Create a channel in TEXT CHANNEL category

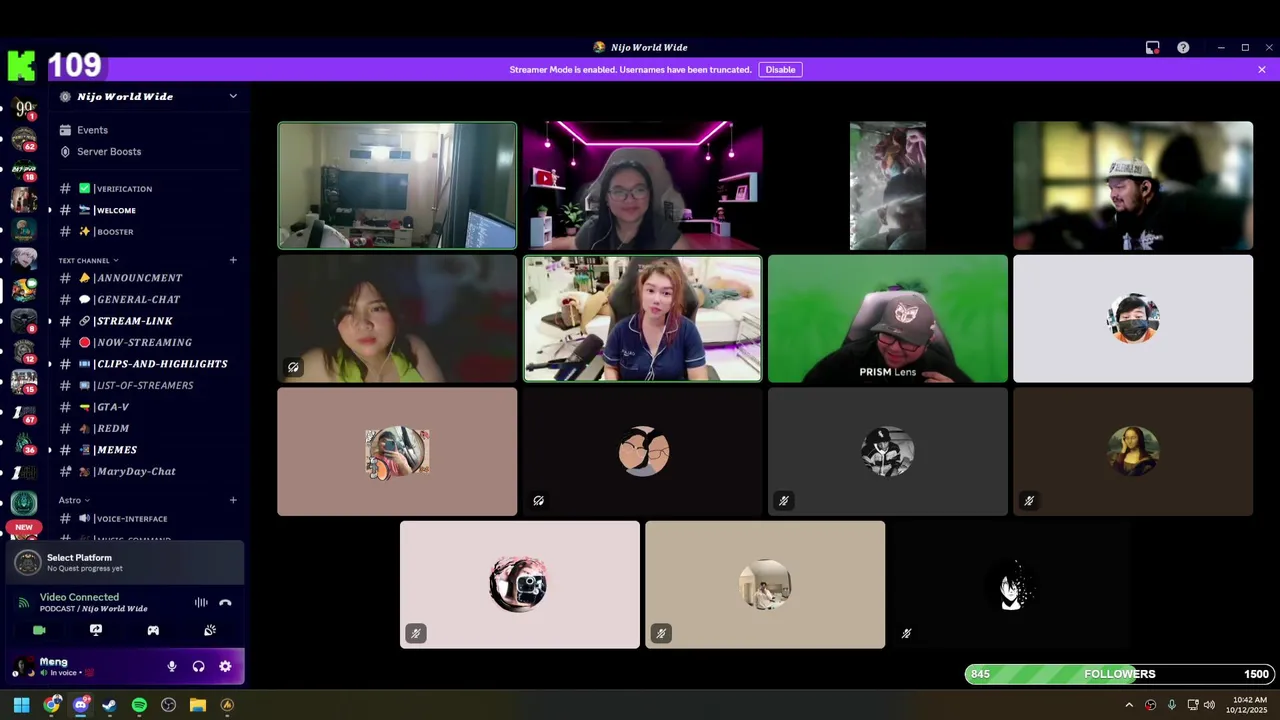tap(233, 260)
